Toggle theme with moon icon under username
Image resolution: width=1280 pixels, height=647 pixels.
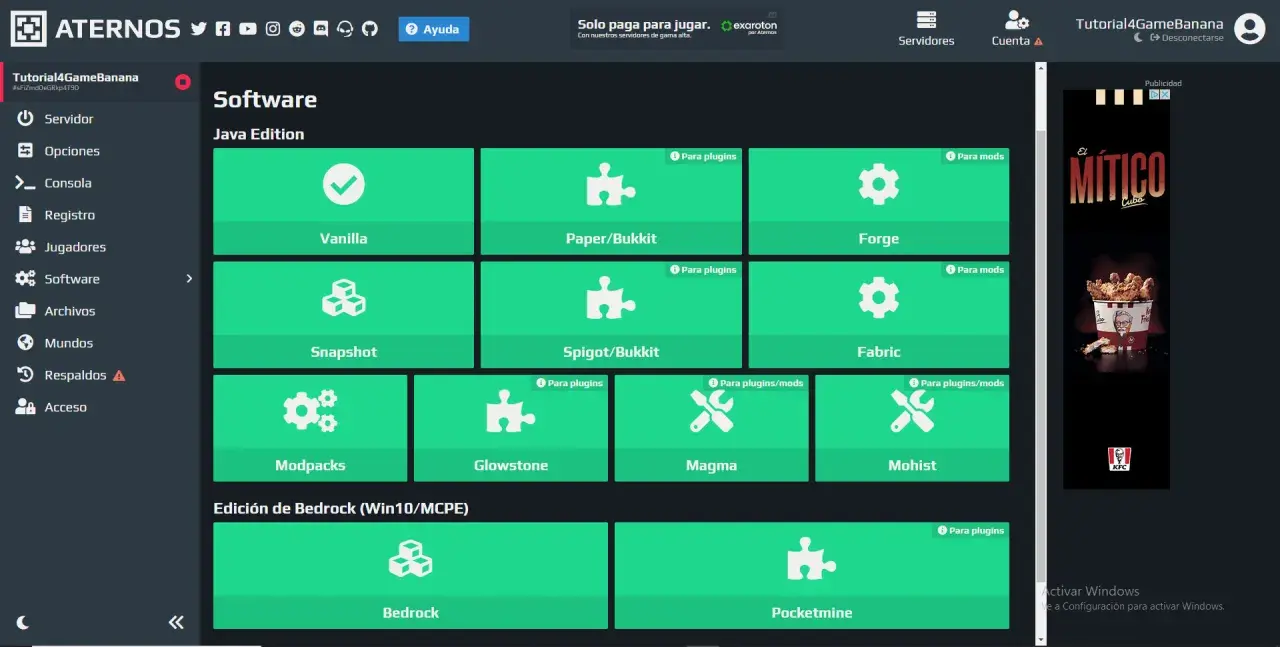1138,38
